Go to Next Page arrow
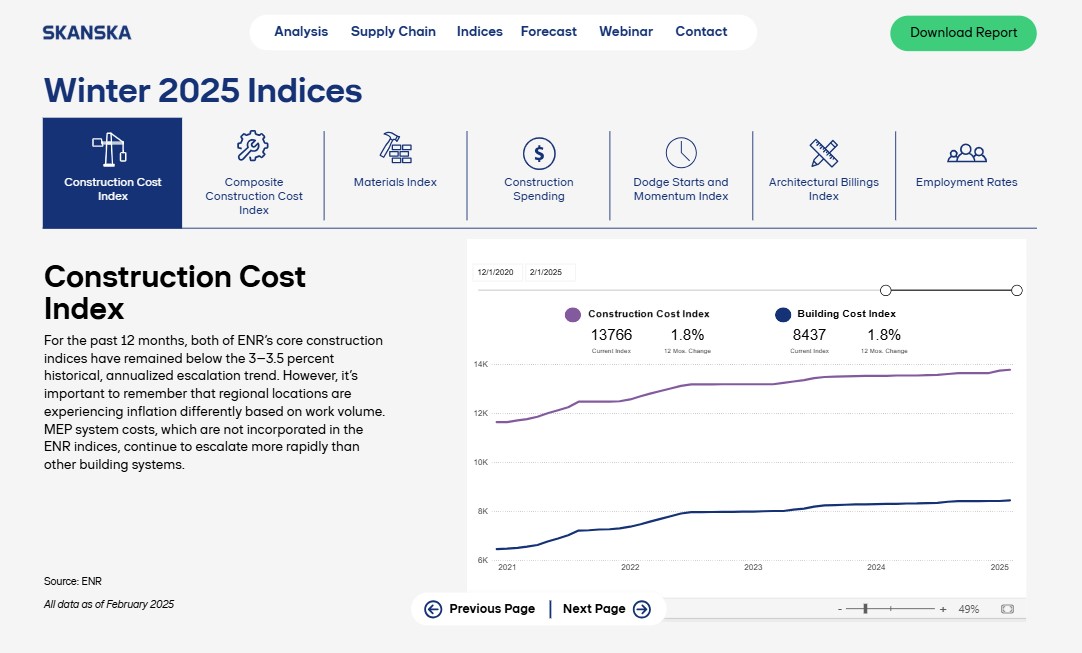Image resolution: width=1082 pixels, height=653 pixels. click(x=642, y=609)
